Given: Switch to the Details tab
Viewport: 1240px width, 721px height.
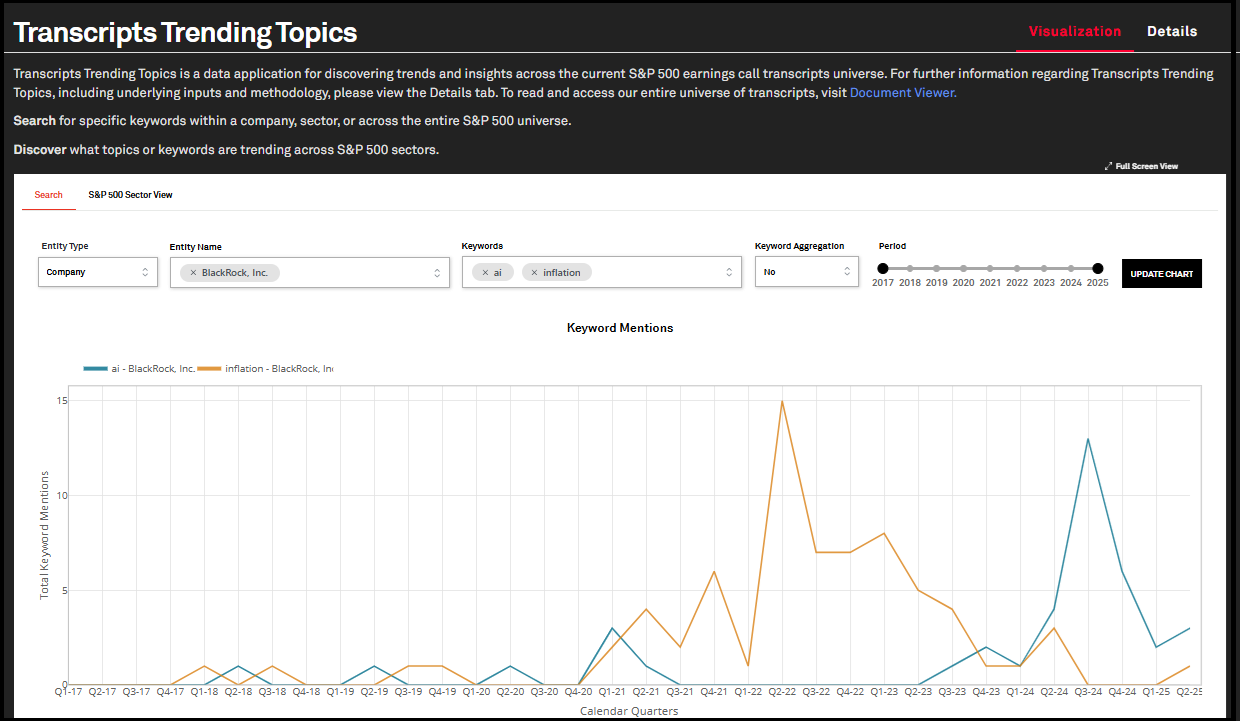Looking at the screenshot, I should point(1172,31).
